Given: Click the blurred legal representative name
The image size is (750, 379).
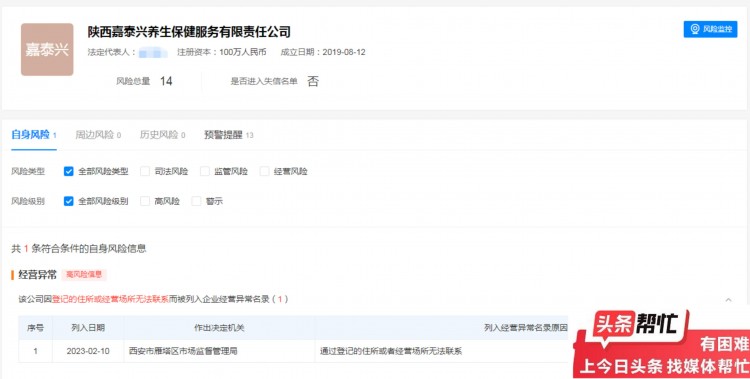Looking at the screenshot, I should [153, 52].
